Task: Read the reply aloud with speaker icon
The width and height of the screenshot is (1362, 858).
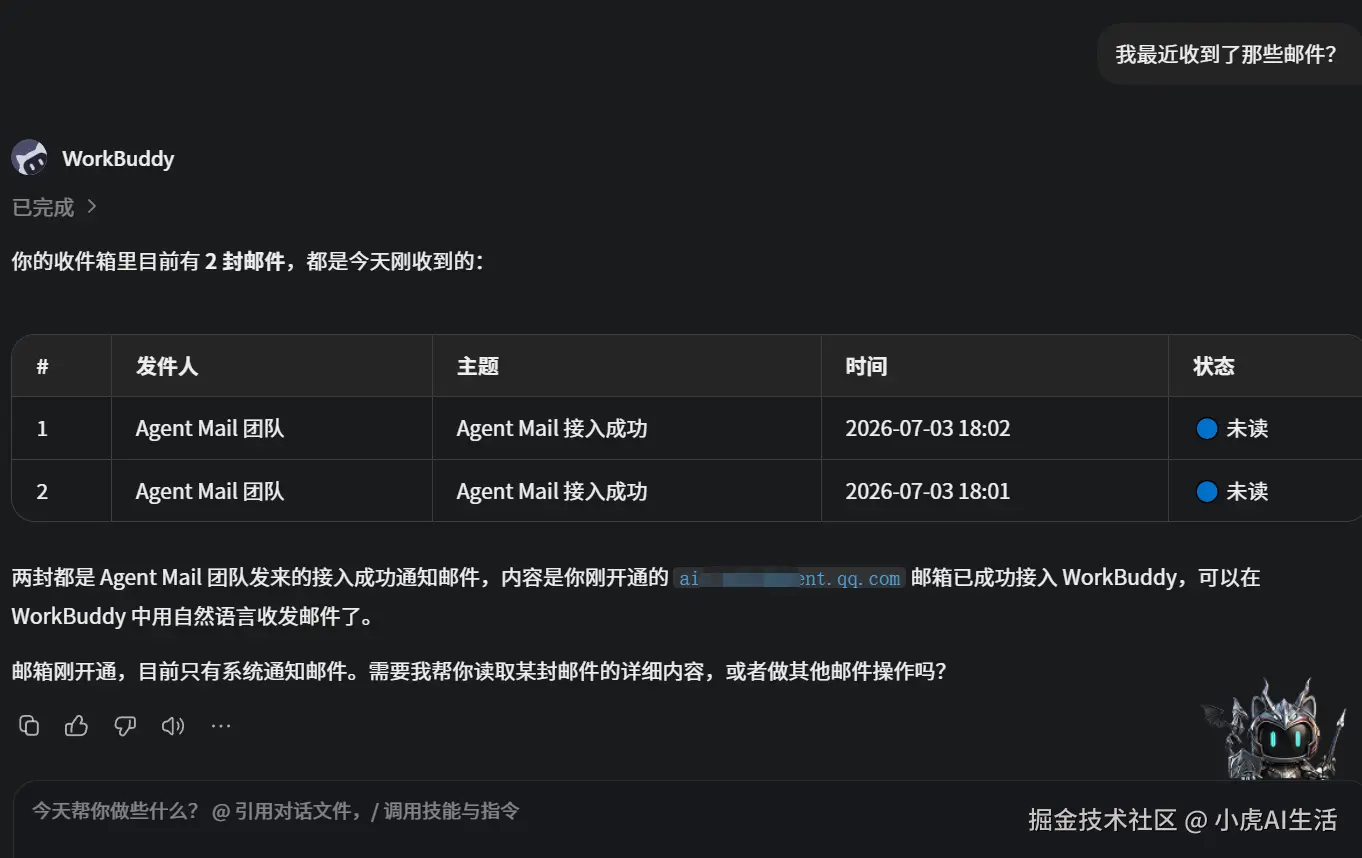Action: tap(173, 726)
